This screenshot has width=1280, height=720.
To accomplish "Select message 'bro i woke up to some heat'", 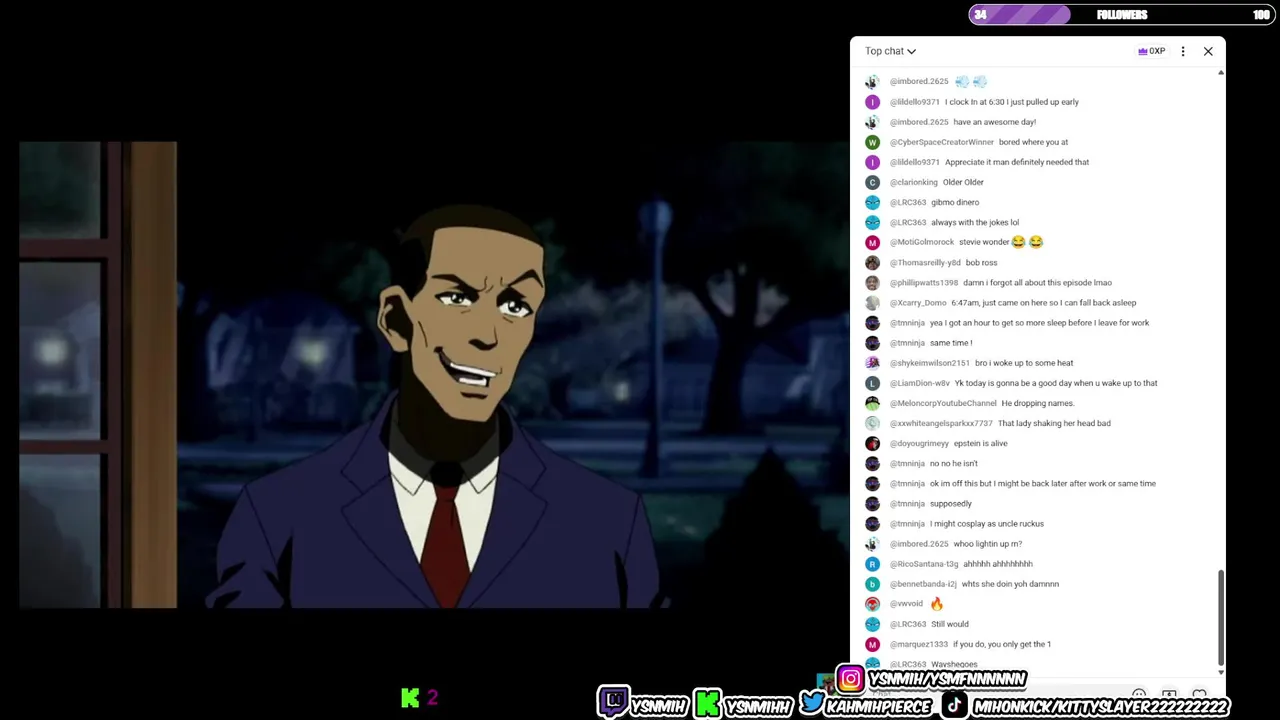I will [1024, 363].
